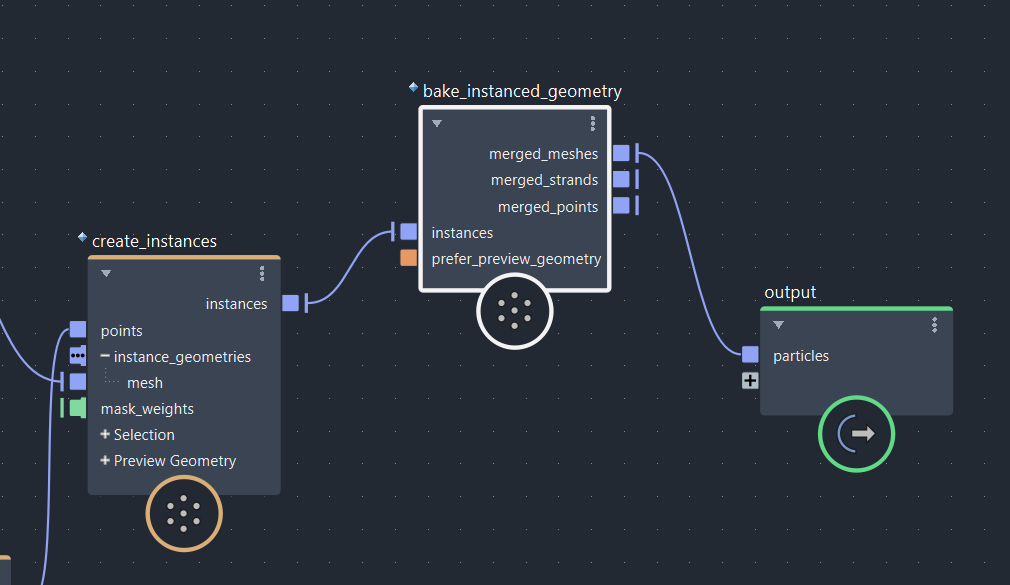Toggle the merged_points output socket
This screenshot has width=1010, height=585.
click(x=621, y=206)
